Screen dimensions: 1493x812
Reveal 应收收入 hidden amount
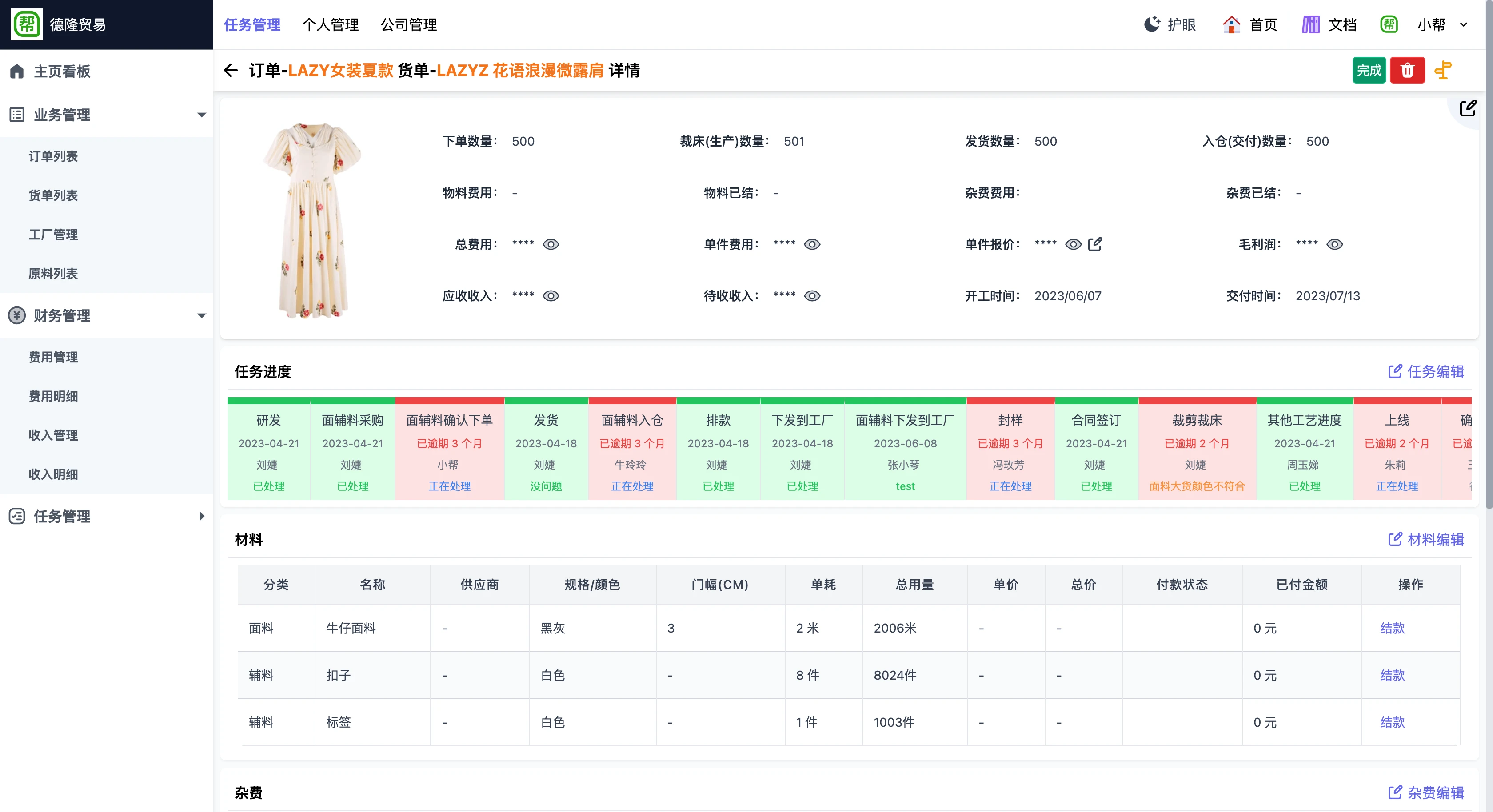pos(551,295)
